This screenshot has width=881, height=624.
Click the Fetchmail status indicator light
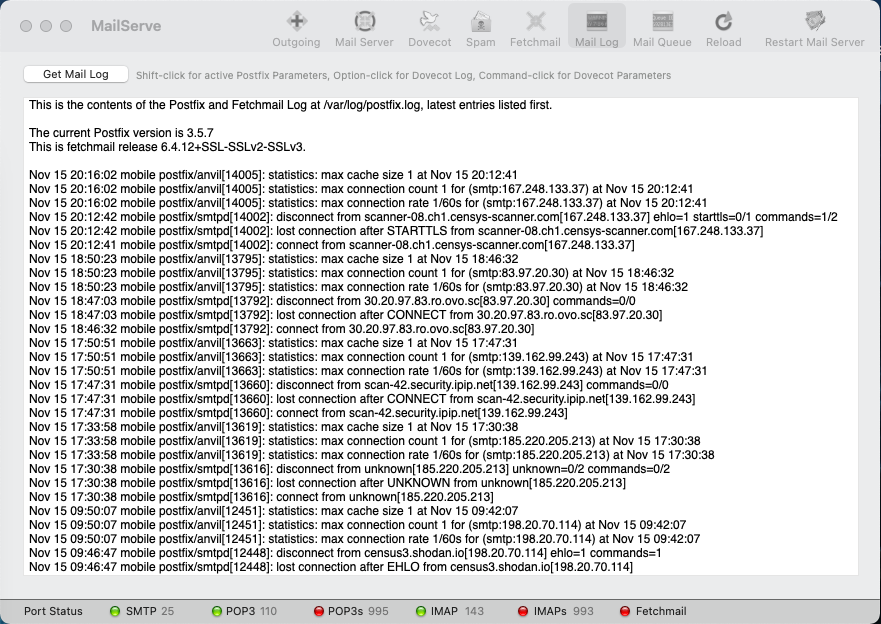coord(625,611)
